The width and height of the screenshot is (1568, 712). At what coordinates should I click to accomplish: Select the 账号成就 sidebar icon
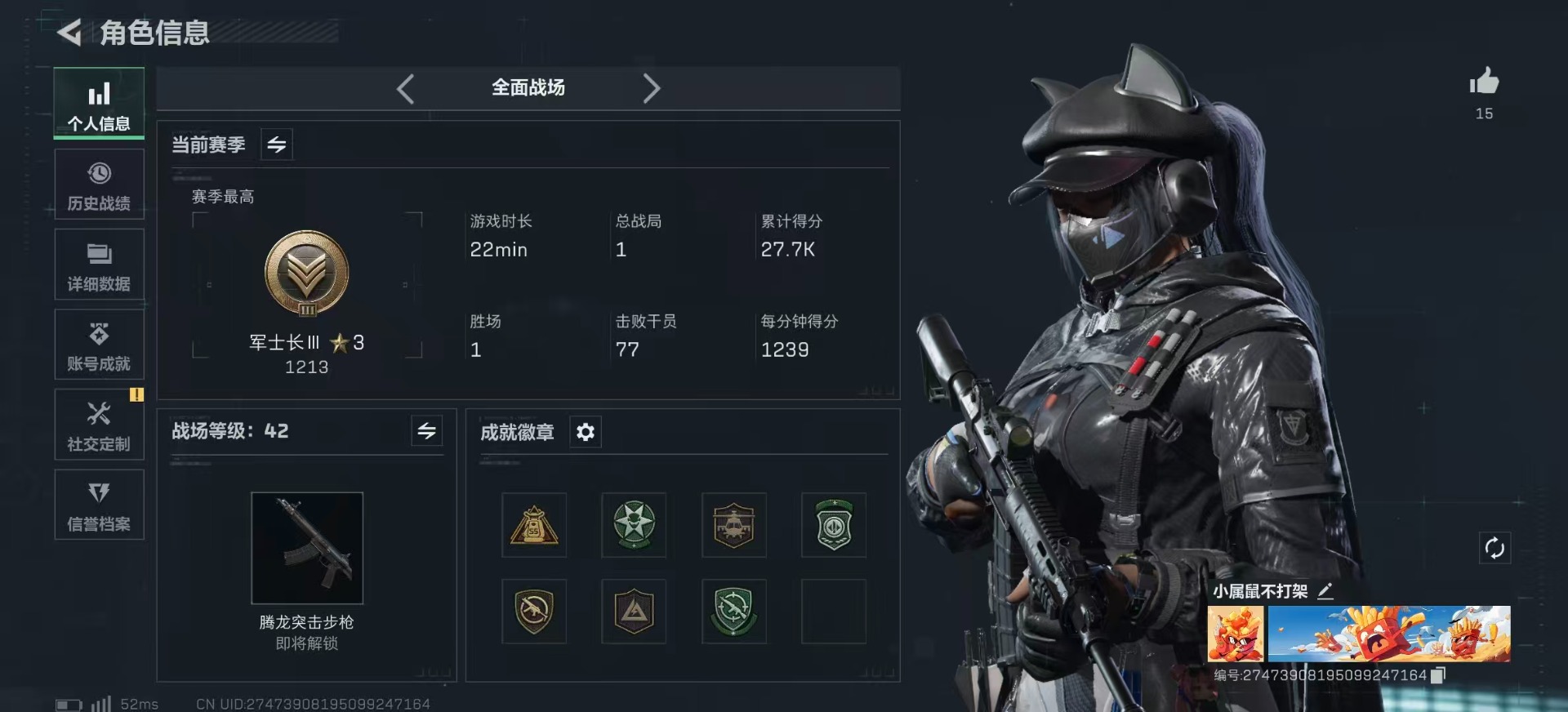click(x=99, y=345)
